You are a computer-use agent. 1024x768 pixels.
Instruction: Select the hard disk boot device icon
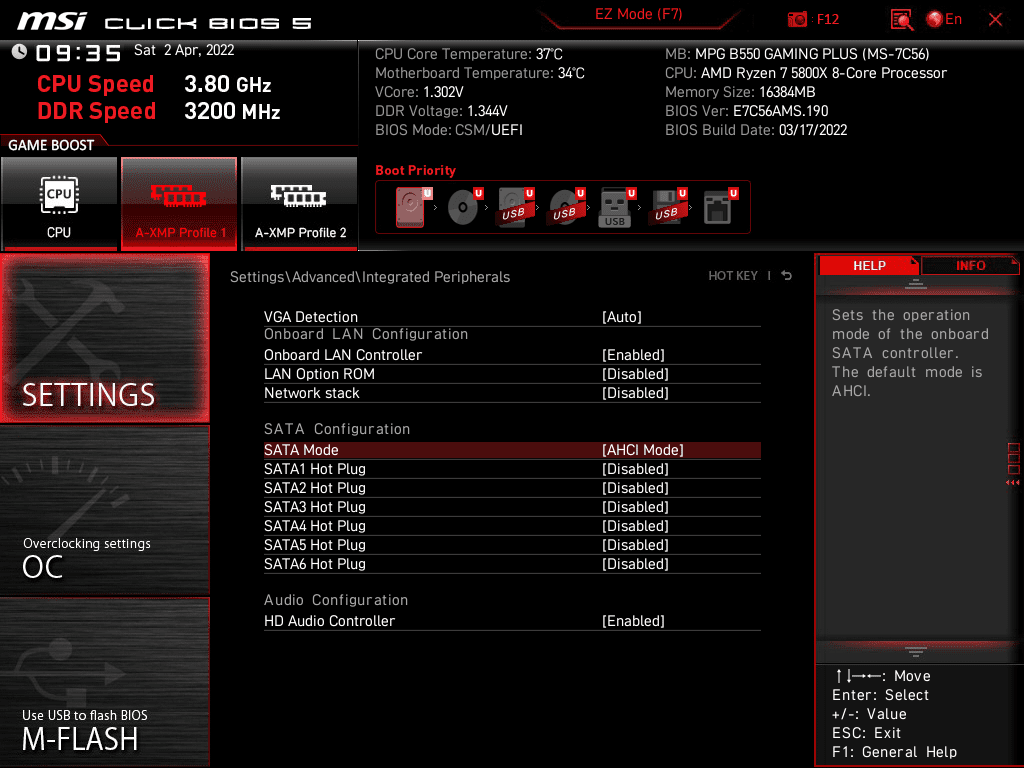point(413,207)
